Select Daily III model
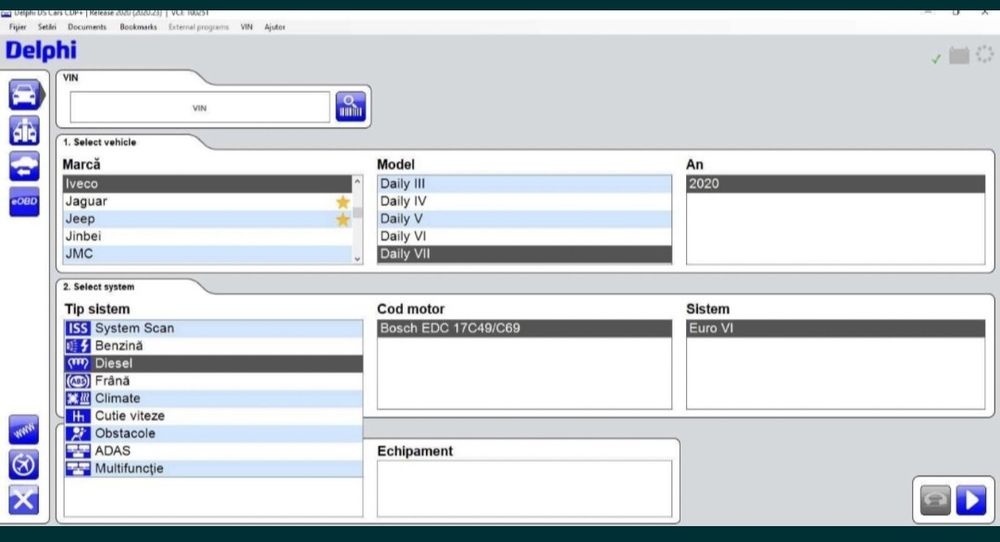 pos(524,184)
